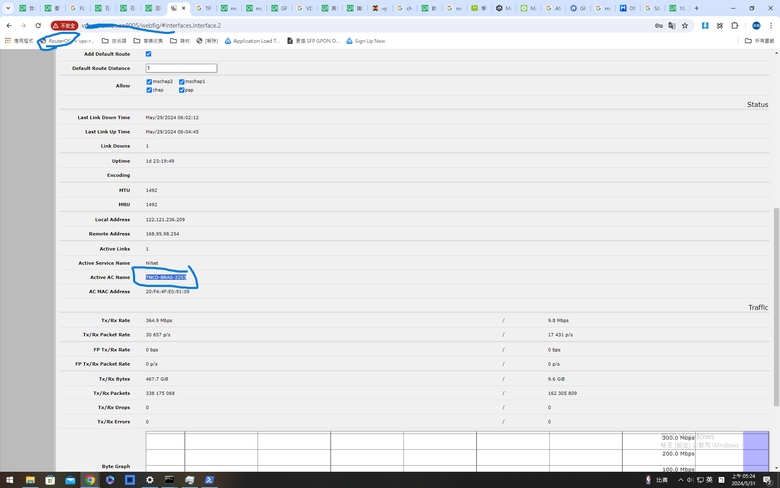This screenshot has height=488, width=780.
Task: Open the translate page icon
Action: pos(672,25)
